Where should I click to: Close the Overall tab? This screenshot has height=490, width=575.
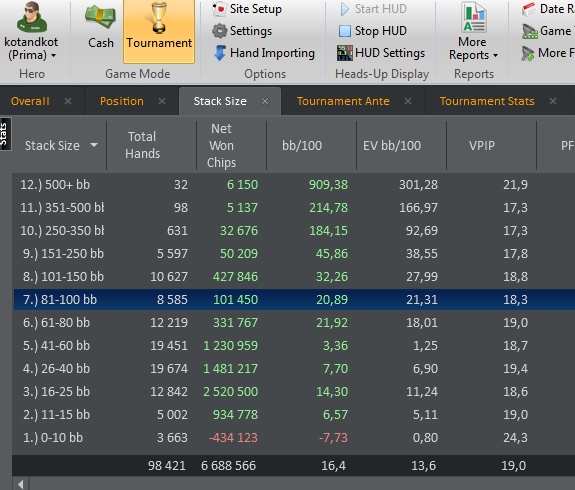[68, 101]
